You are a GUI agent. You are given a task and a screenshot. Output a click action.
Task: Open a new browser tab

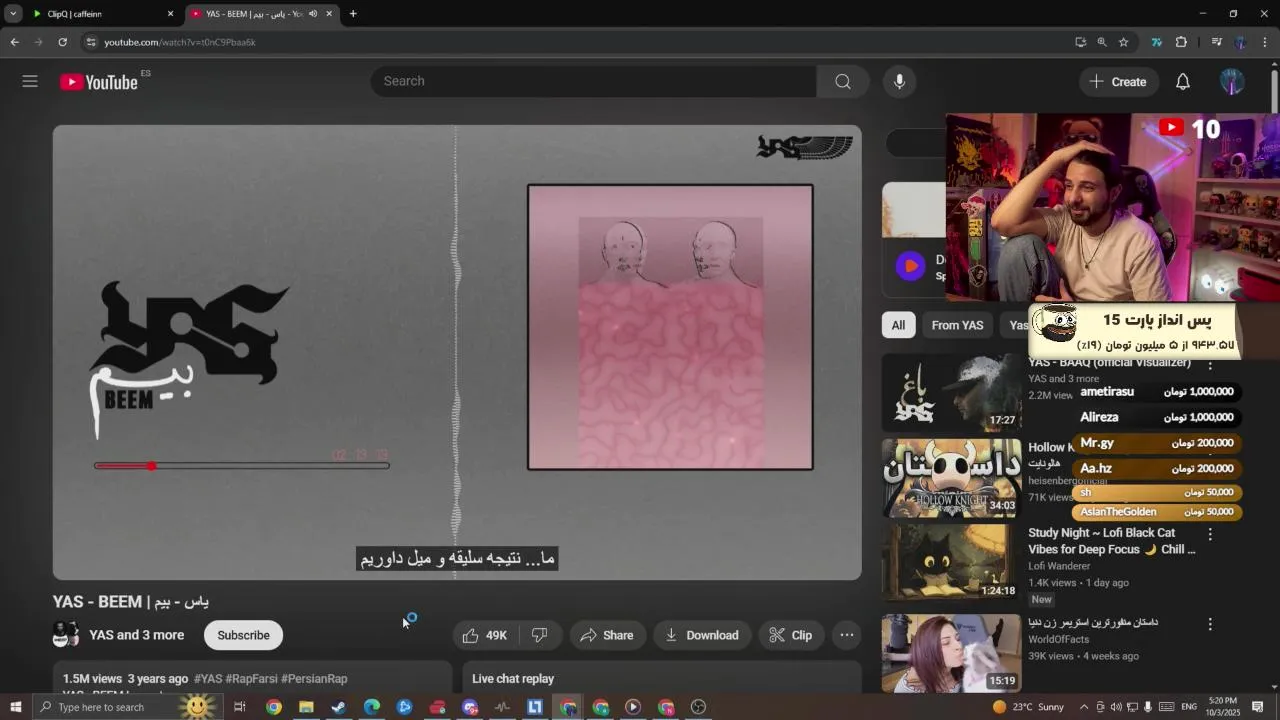tap(353, 14)
